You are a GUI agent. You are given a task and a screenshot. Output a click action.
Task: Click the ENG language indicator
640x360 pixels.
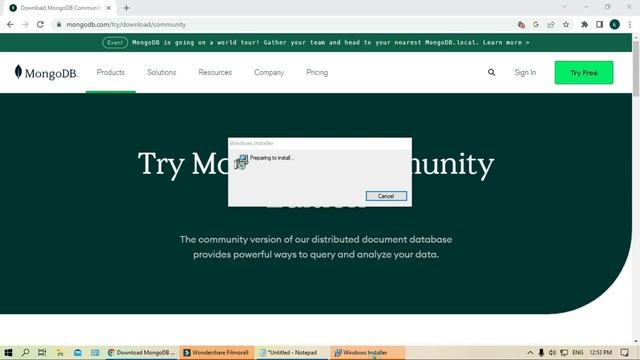coord(578,352)
